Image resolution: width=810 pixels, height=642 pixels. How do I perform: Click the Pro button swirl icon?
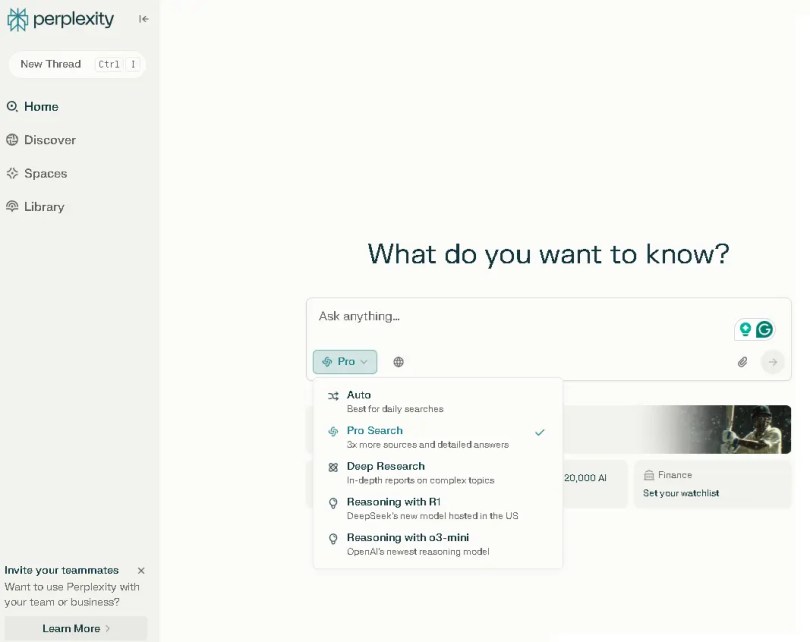coord(327,362)
